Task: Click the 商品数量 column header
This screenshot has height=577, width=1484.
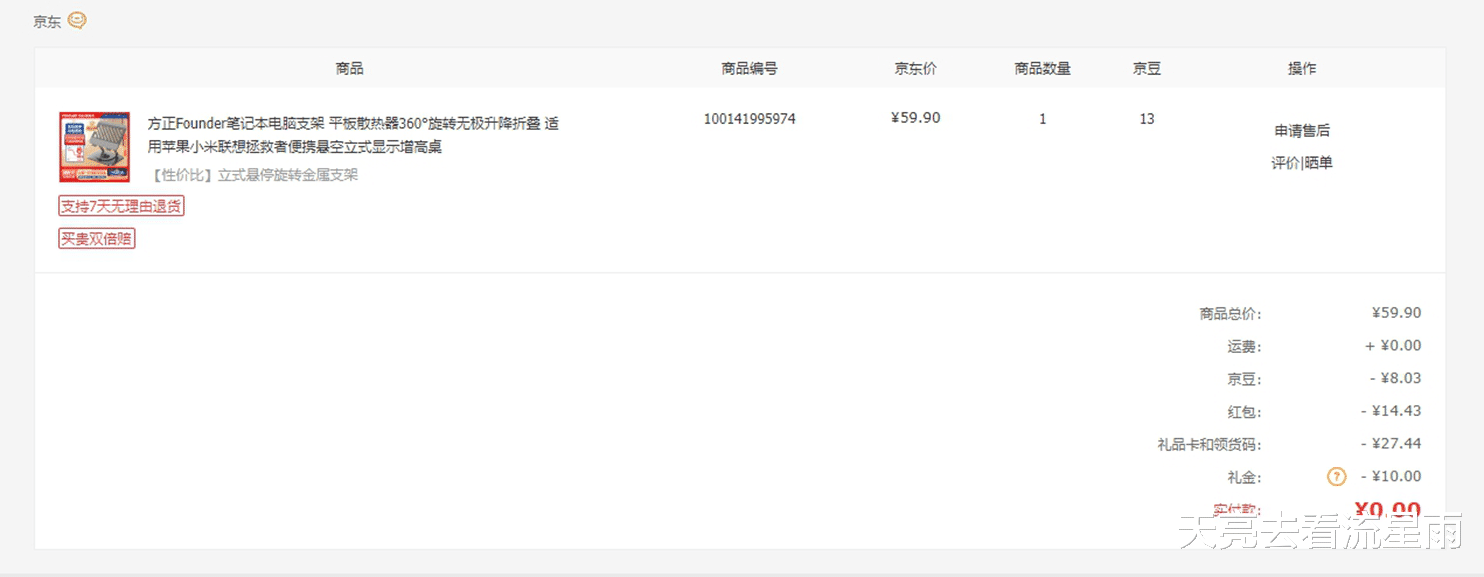Action: [x=1042, y=69]
